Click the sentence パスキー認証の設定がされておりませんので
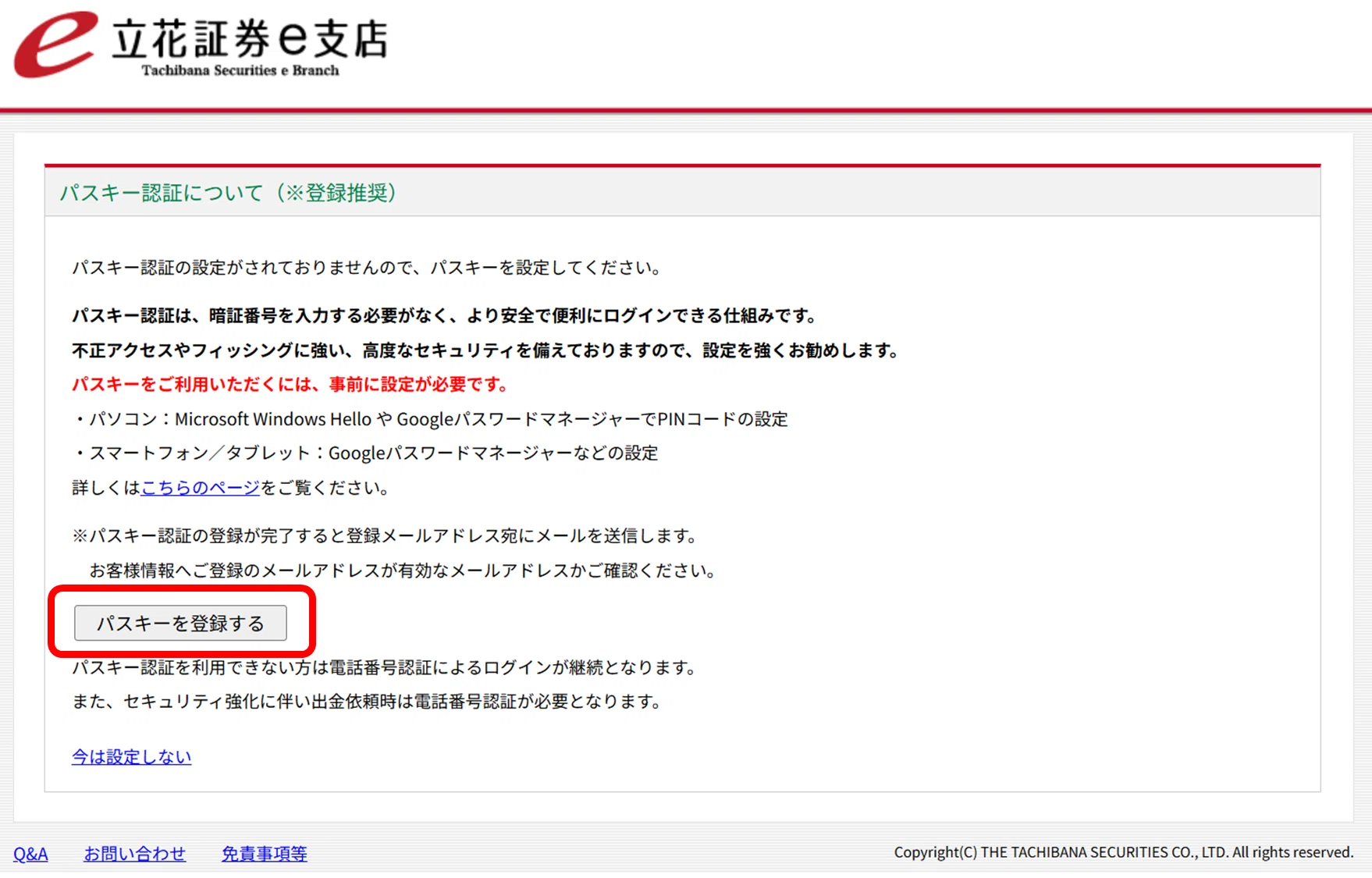This screenshot has width=1372, height=878. [x=368, y=268]
